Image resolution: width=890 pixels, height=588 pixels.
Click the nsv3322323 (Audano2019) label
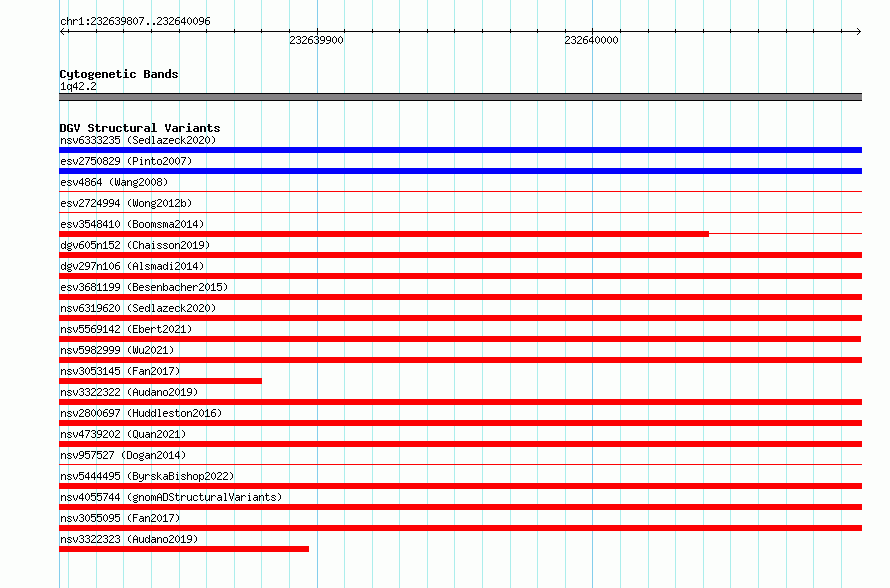(129, 539)
